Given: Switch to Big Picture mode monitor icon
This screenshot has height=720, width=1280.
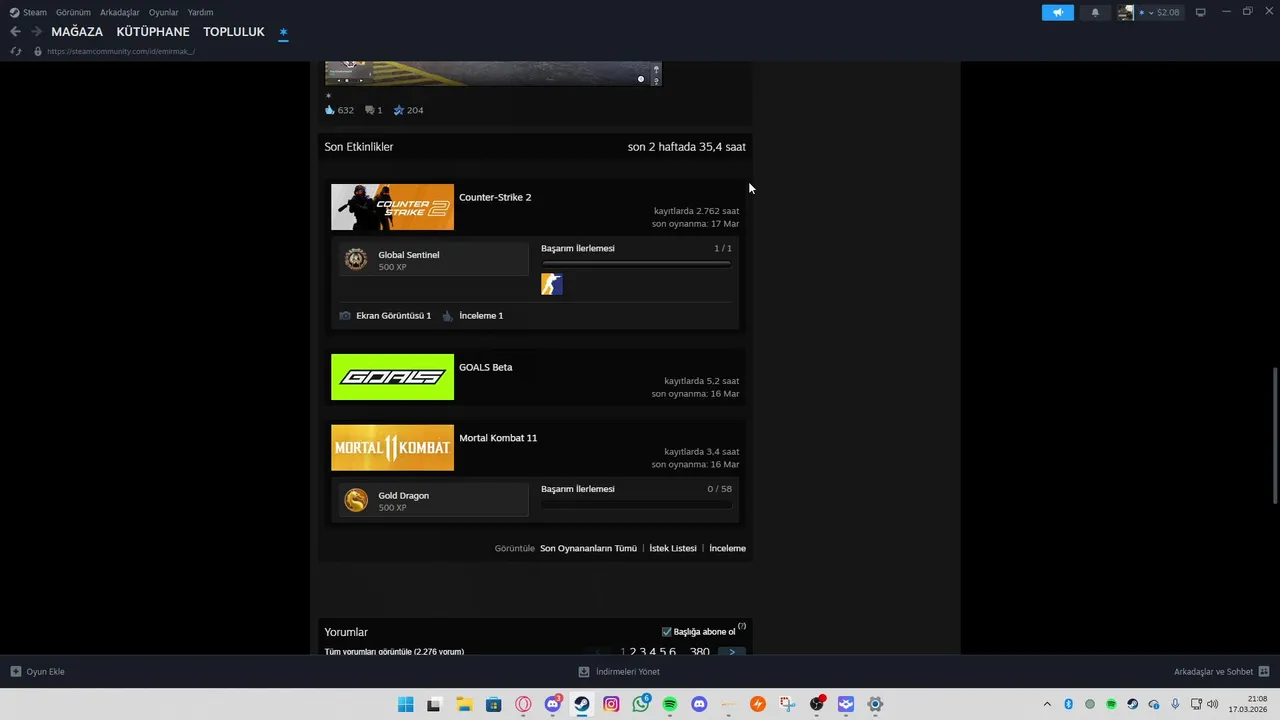Looking at the screenshot, I should [1201, 12].
